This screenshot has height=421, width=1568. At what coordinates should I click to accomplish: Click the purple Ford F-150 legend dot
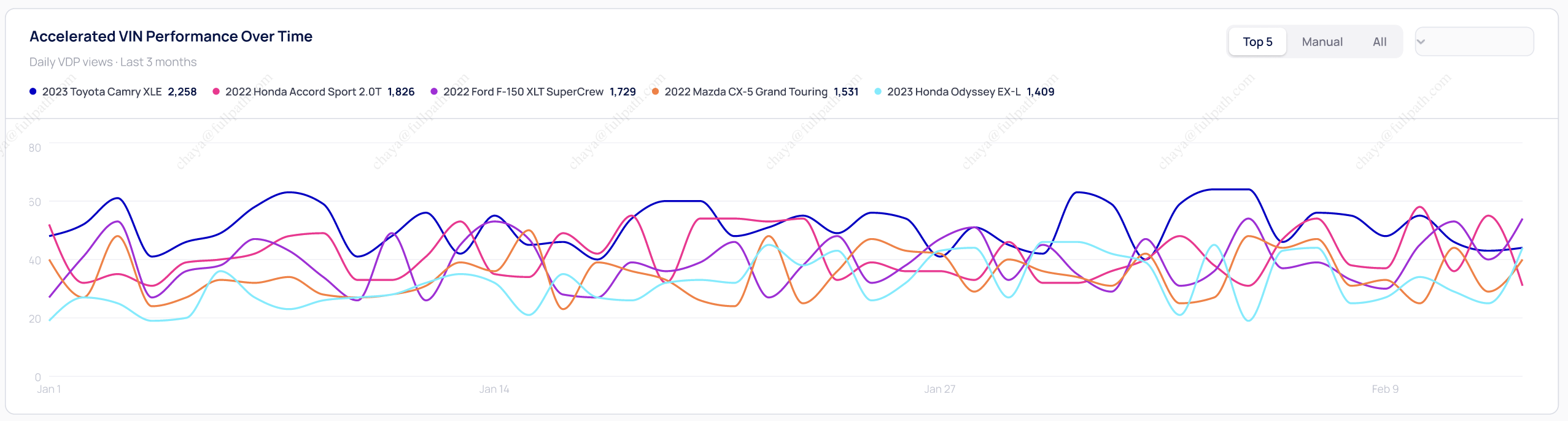[x=434, y=91]
